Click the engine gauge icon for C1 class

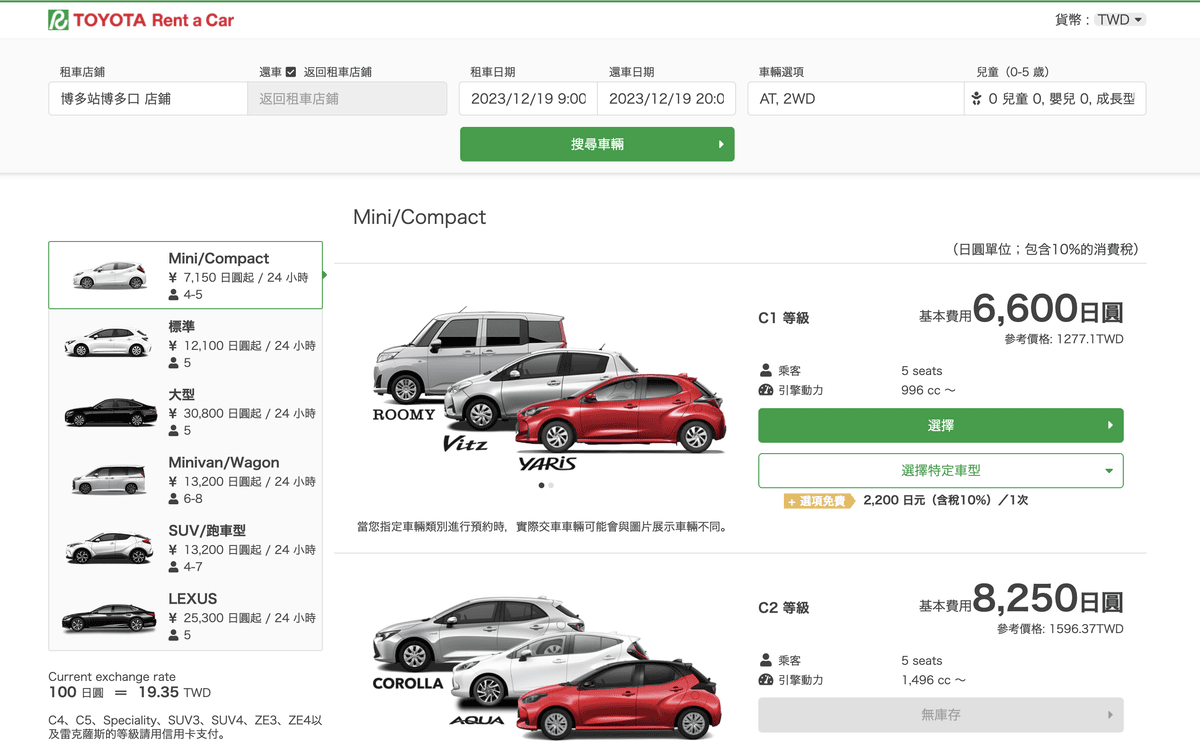click(766, 390)
